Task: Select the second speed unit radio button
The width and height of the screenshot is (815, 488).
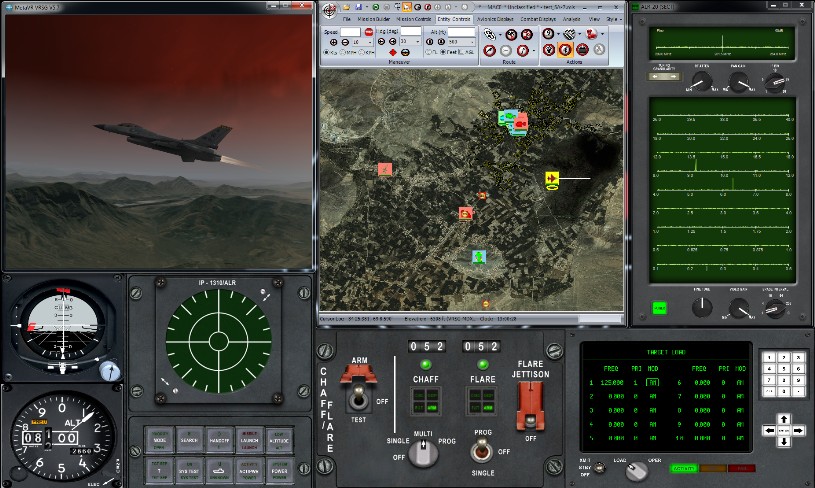Action: 342,52
